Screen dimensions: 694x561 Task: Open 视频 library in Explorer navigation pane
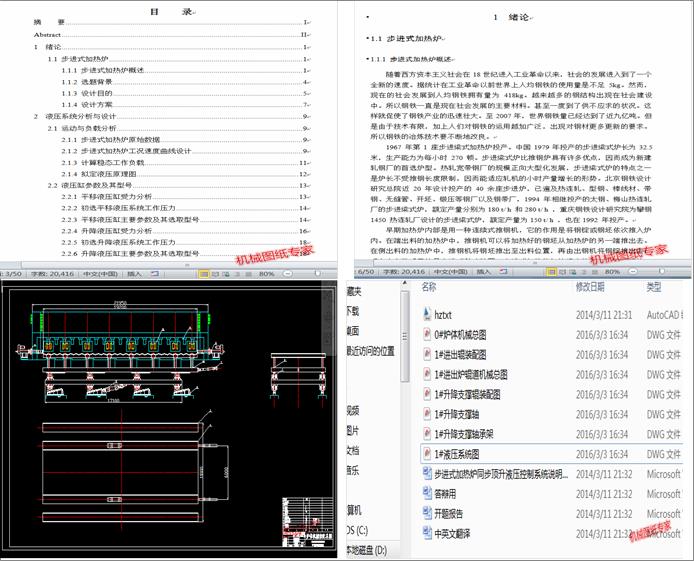pos(353,411)
